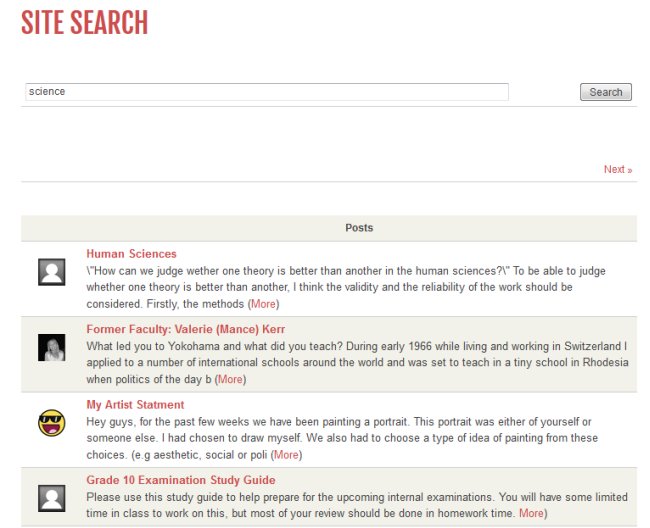Click More link in Valerie Kerr excerpt
This screenshot has width=650, height=528.
[x=230, y=379]
